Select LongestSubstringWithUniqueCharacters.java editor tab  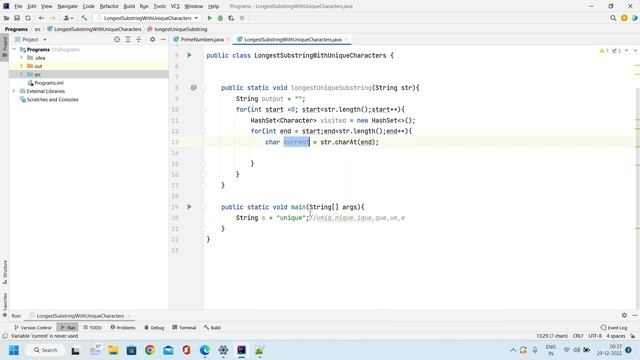click(292, 40)
